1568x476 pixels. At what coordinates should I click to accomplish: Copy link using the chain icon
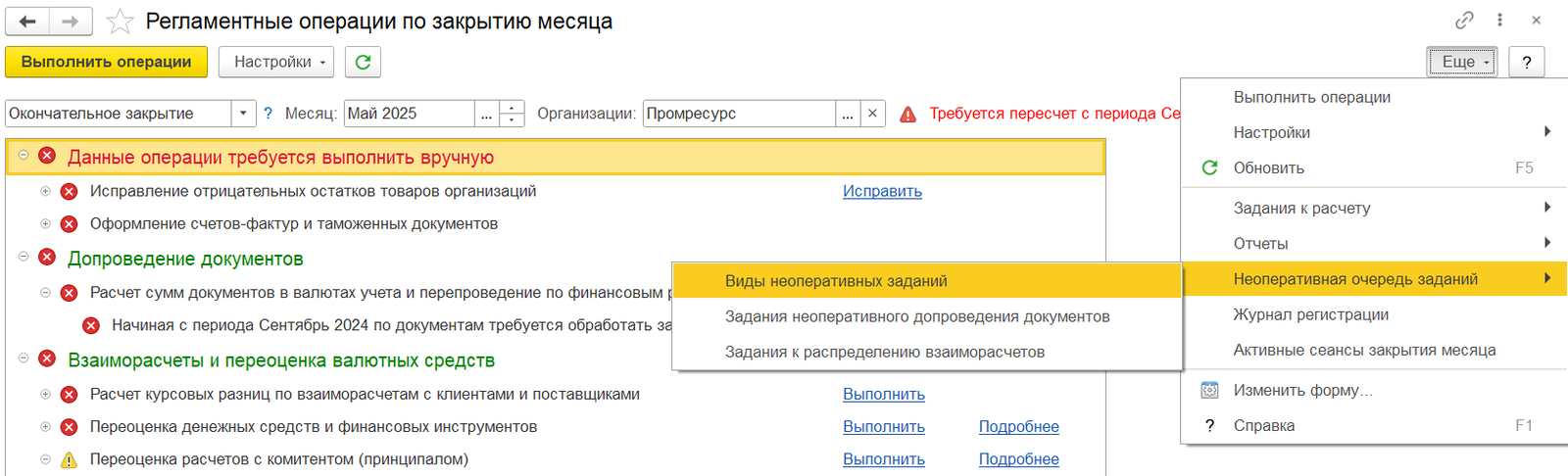1464,20
